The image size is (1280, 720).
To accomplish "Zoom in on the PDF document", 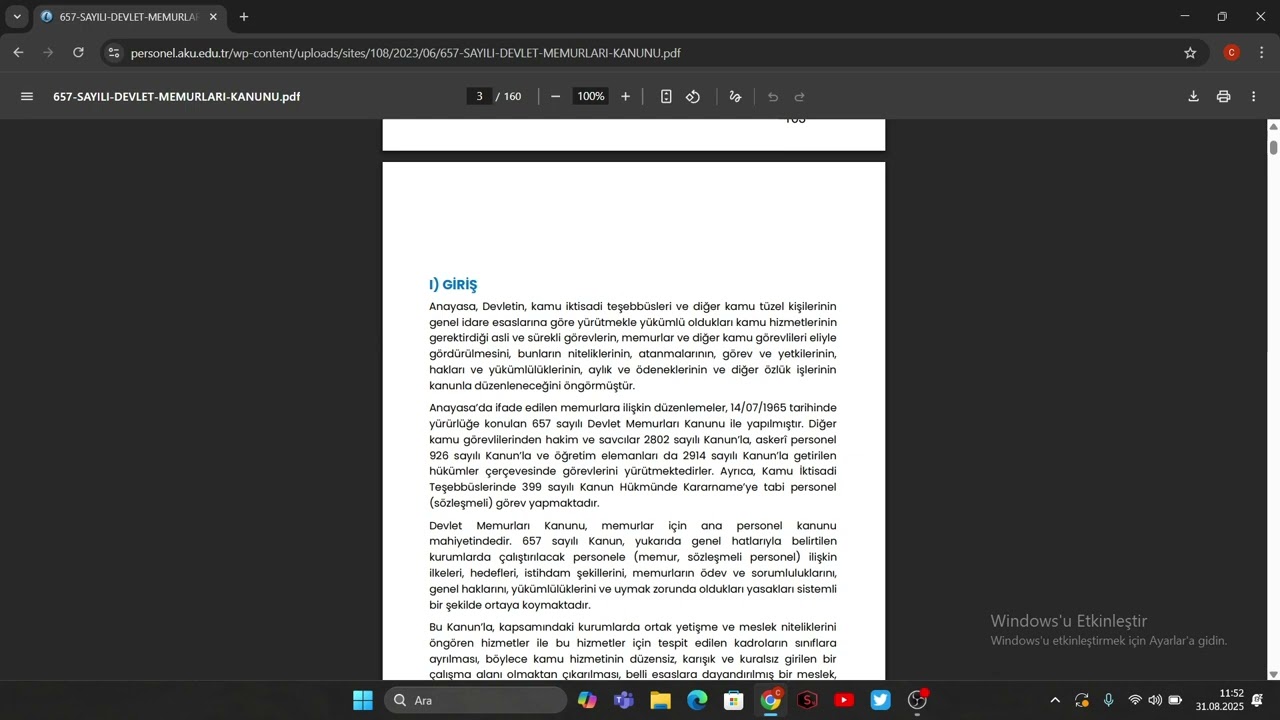I will pos(626,97).
